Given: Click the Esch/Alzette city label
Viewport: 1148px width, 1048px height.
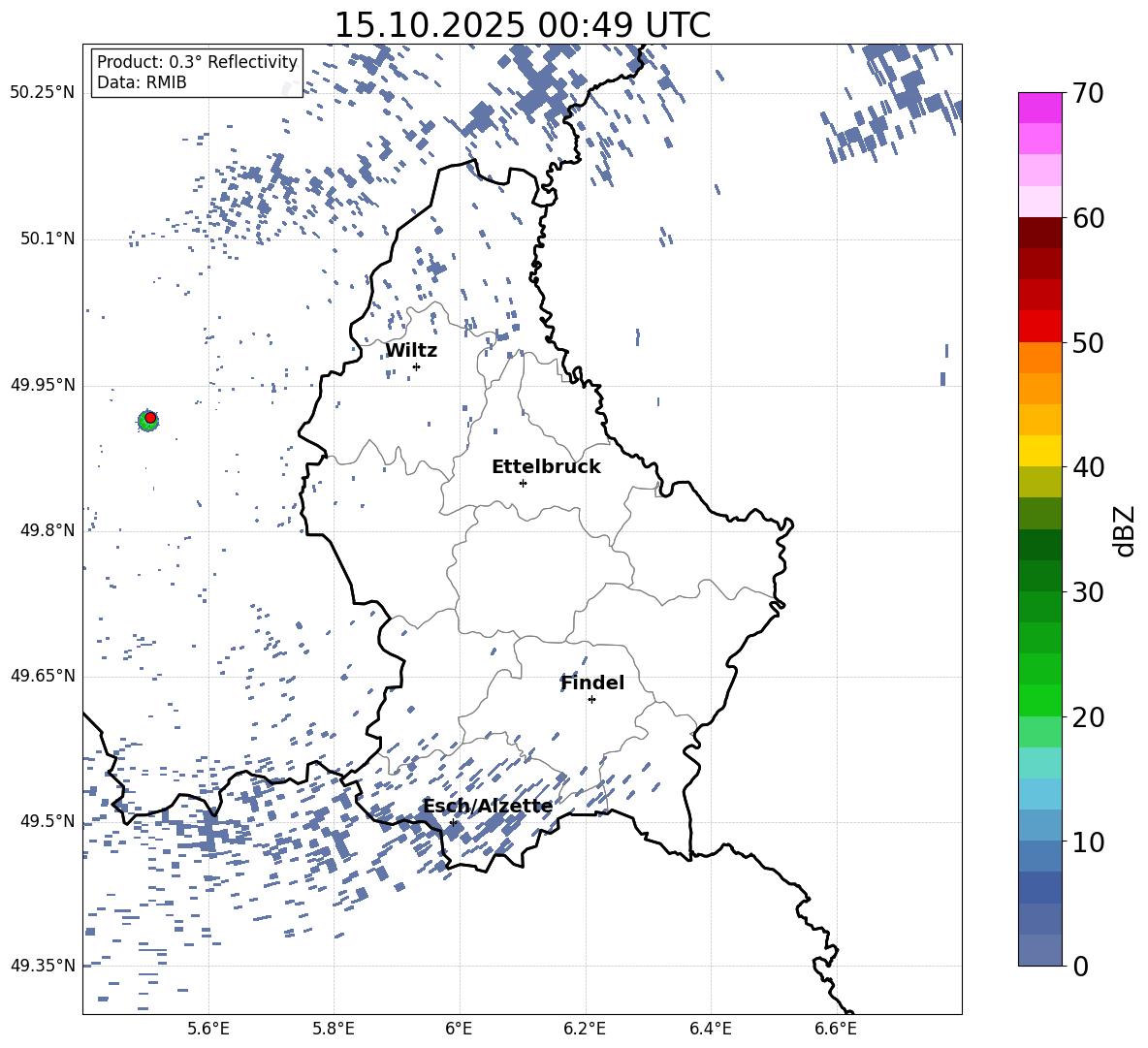Looking at the screenshot, I should 488,806.
